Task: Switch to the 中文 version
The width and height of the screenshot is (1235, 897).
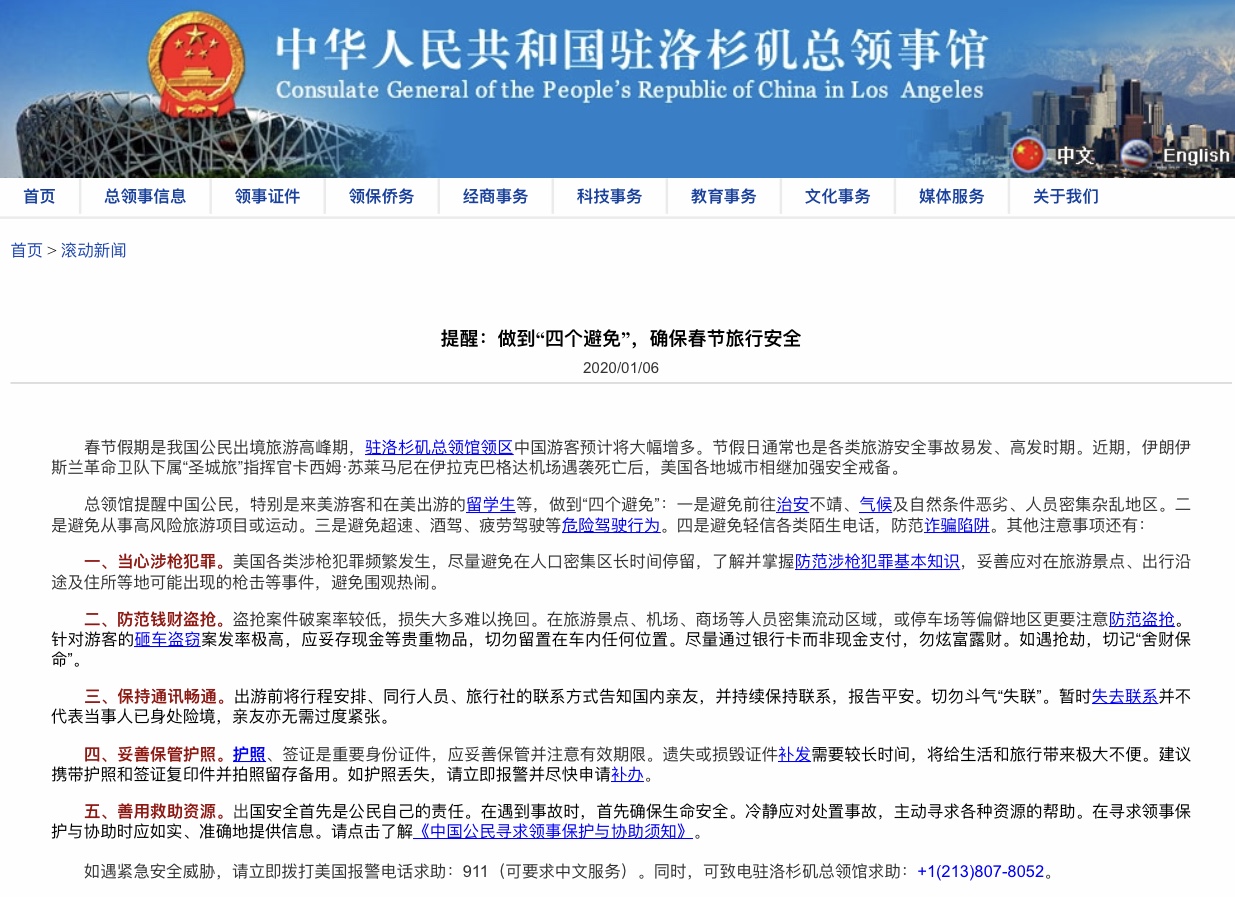Action: (x=1074, y=156)
